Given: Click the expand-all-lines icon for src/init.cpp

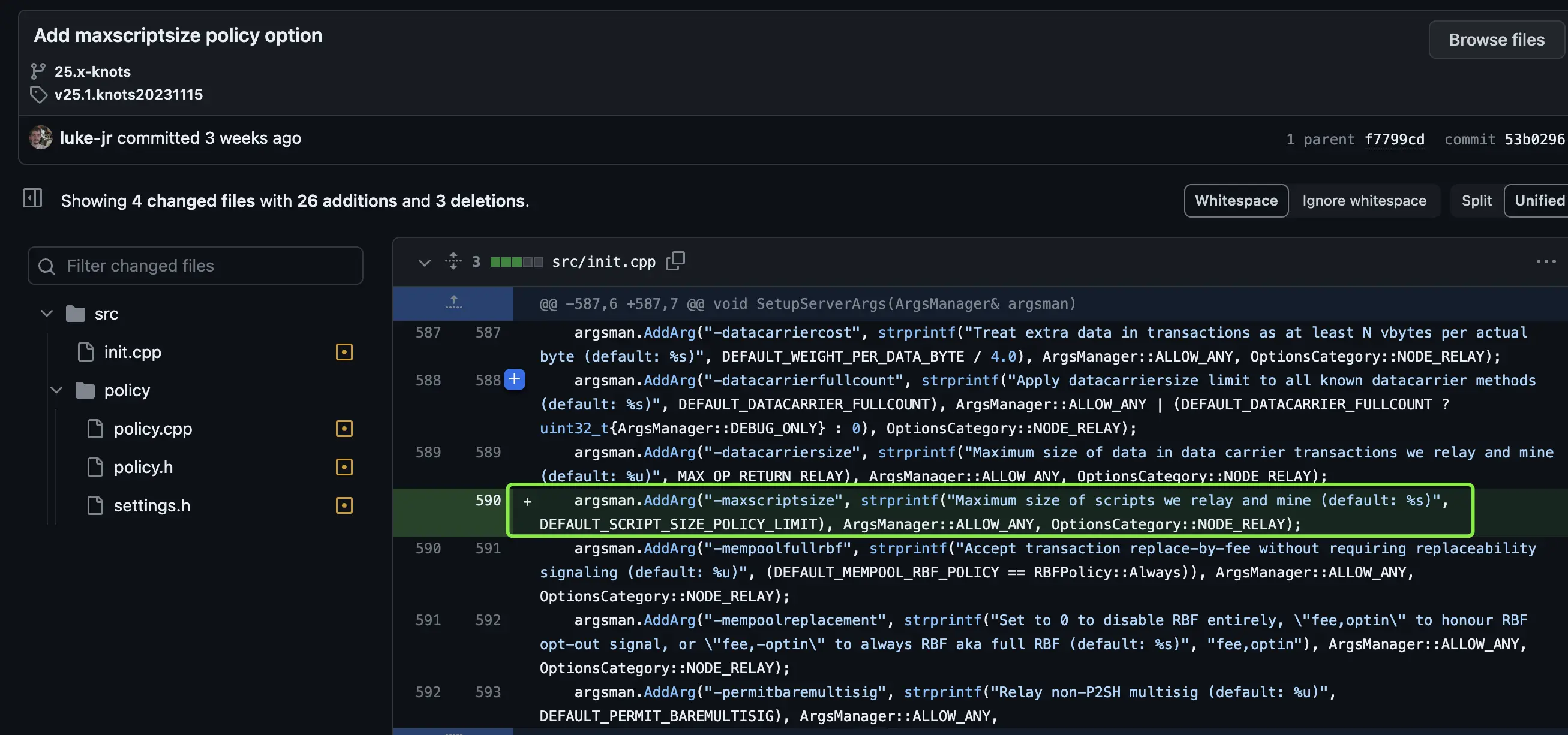Looking at the screenshot, I should click(x=453, y=261).
